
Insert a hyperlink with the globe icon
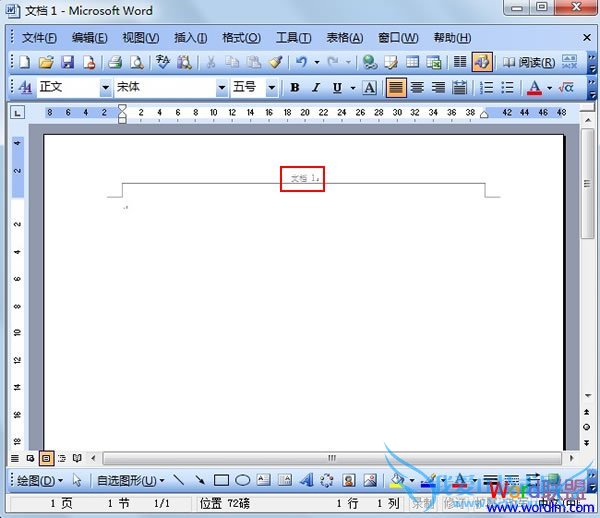[x=370, y=62]
